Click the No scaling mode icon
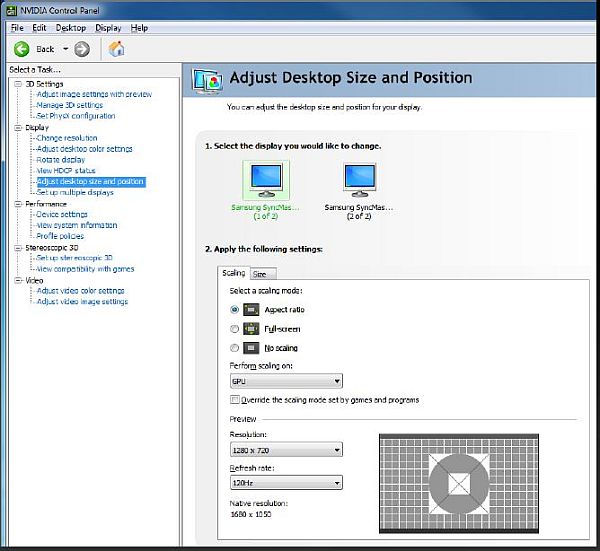This screenshot has height=551, width=600. [x=252, y=347]
